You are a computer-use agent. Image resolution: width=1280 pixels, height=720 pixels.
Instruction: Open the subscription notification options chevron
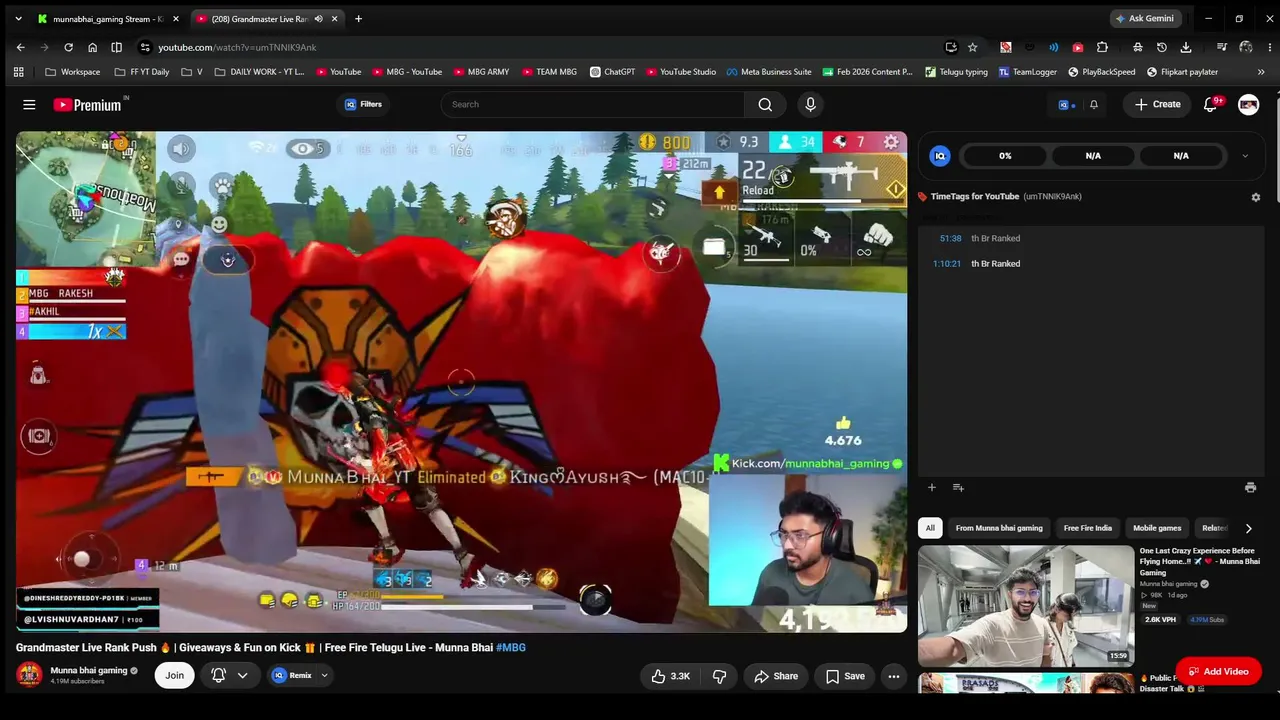pos(242,676)
